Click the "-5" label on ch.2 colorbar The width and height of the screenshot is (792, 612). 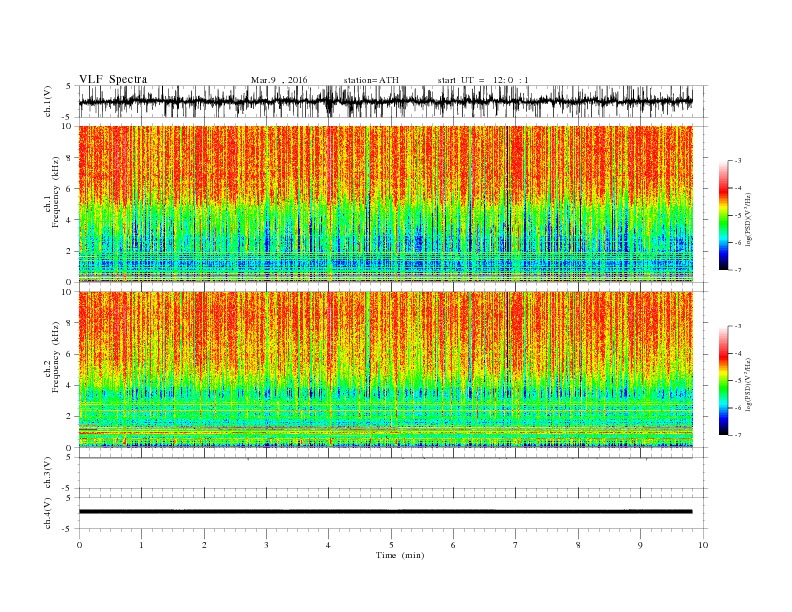click(x=737, y=381)
